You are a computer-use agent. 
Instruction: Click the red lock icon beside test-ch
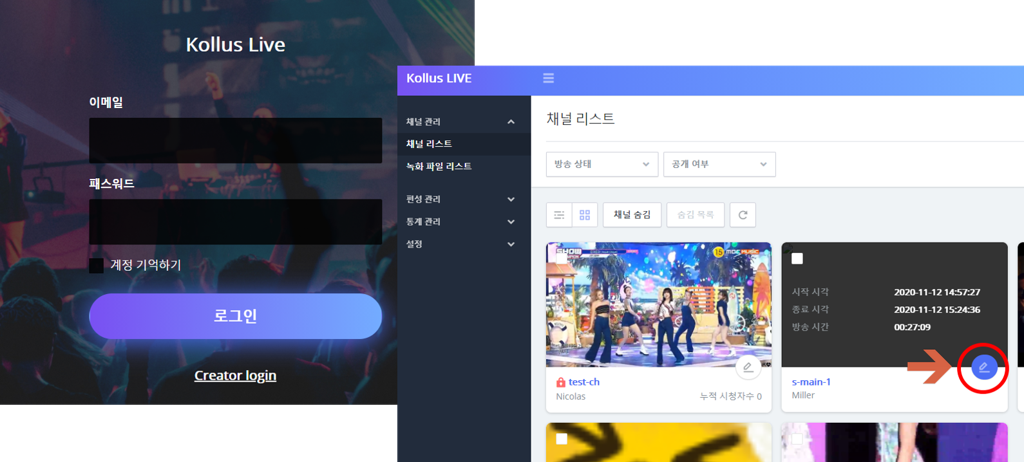pyautogui.click(x=561, y=382)
